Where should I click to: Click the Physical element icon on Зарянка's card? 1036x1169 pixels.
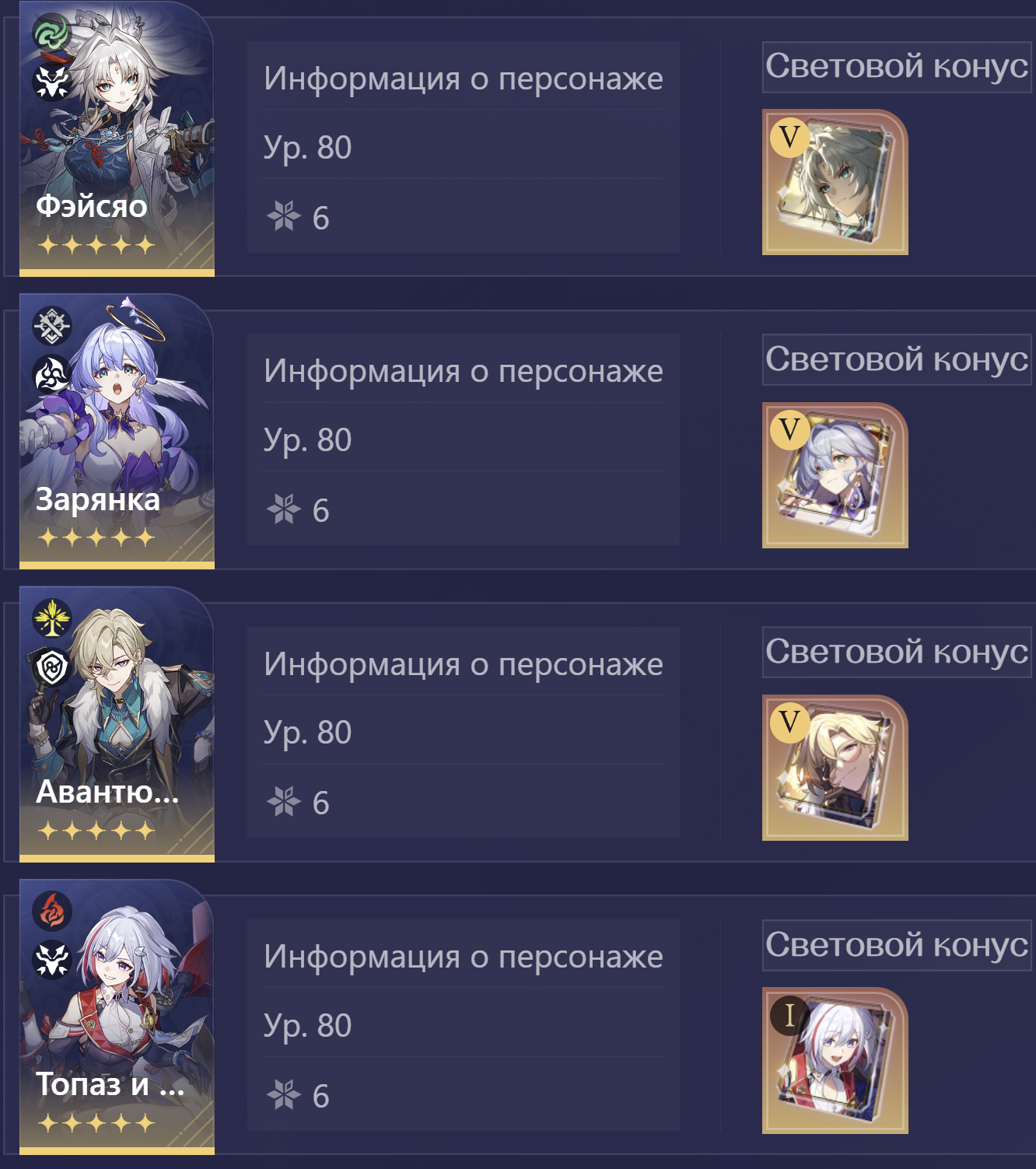point(52,325)
